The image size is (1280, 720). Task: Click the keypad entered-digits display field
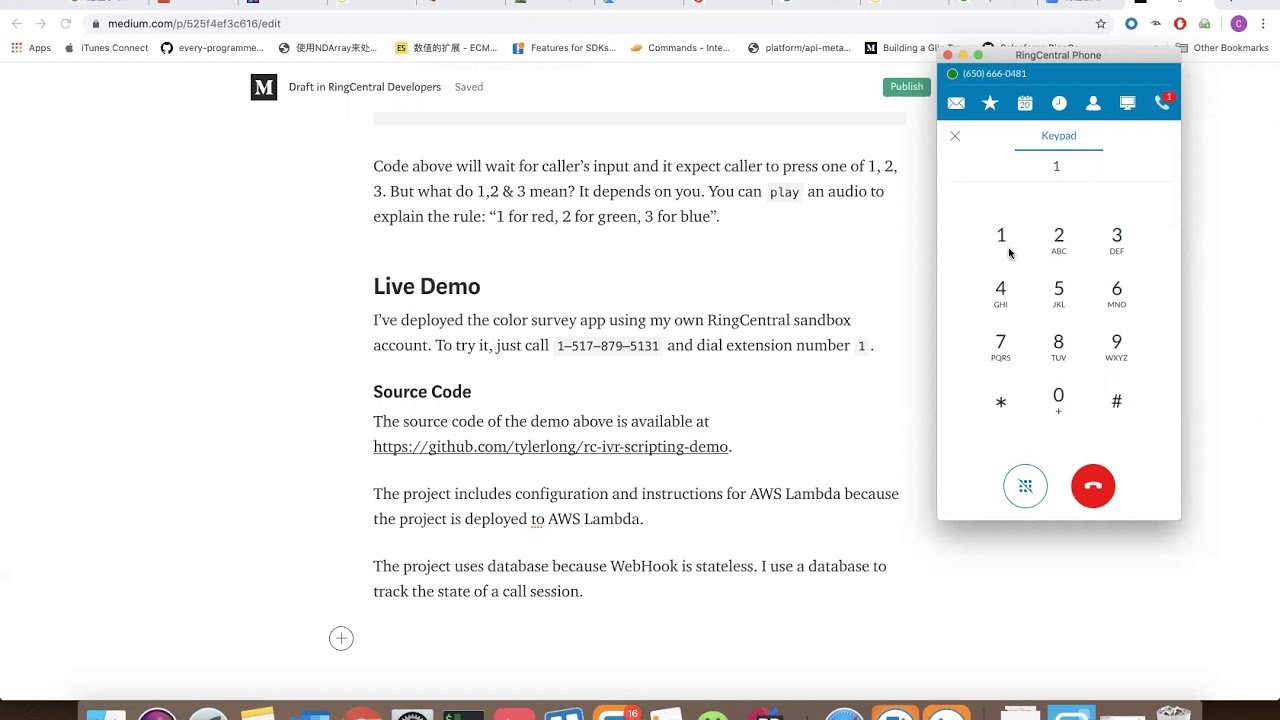(1058, 167)
